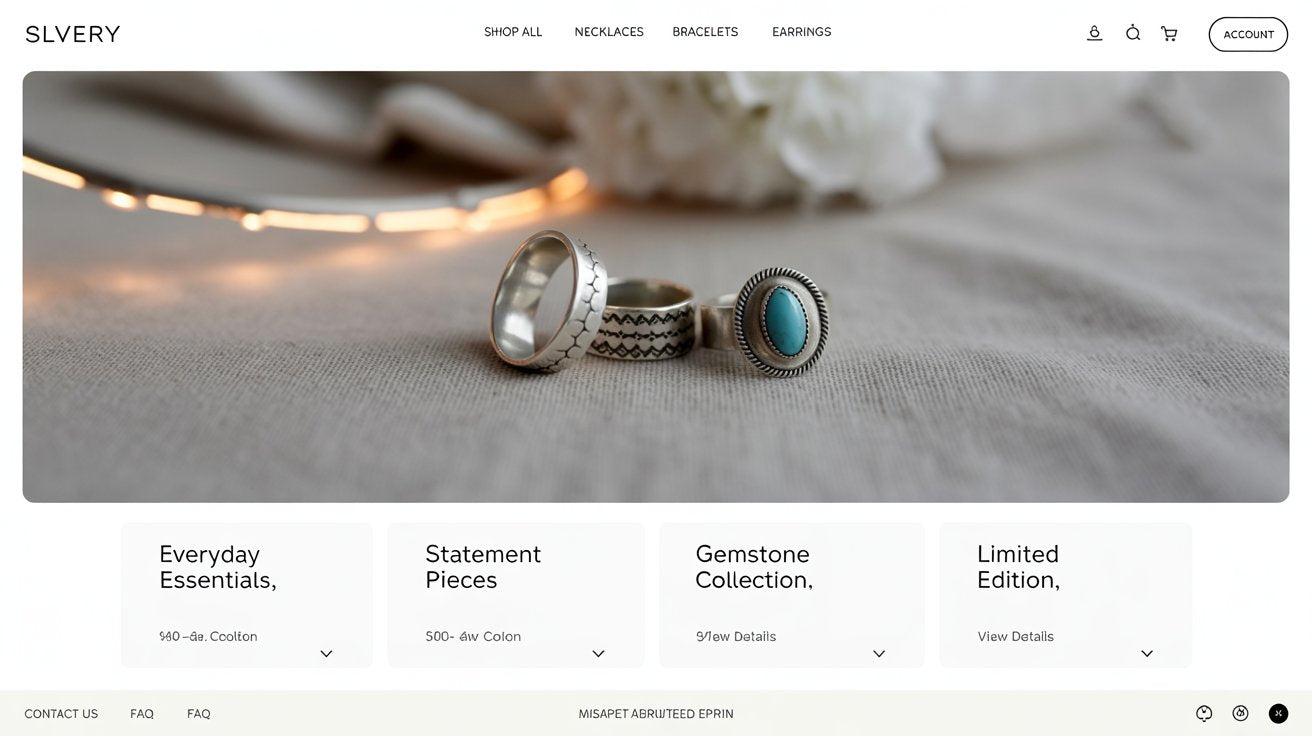Viewport: 1312px width, 736px height.
Task: Open the first FAQ footer link
Action: (142, 714)
